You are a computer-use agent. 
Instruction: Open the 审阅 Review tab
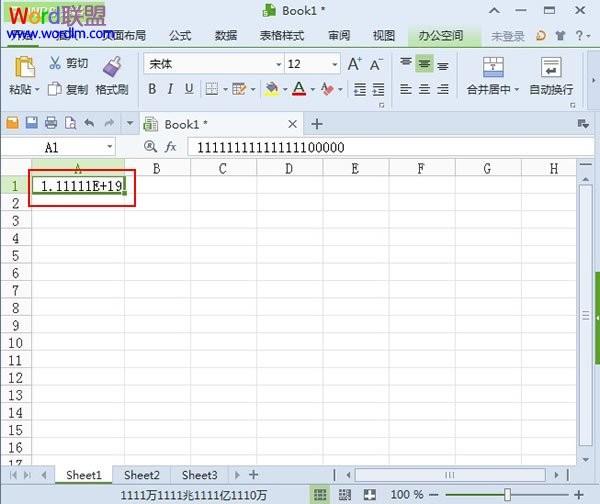point(339,36)
